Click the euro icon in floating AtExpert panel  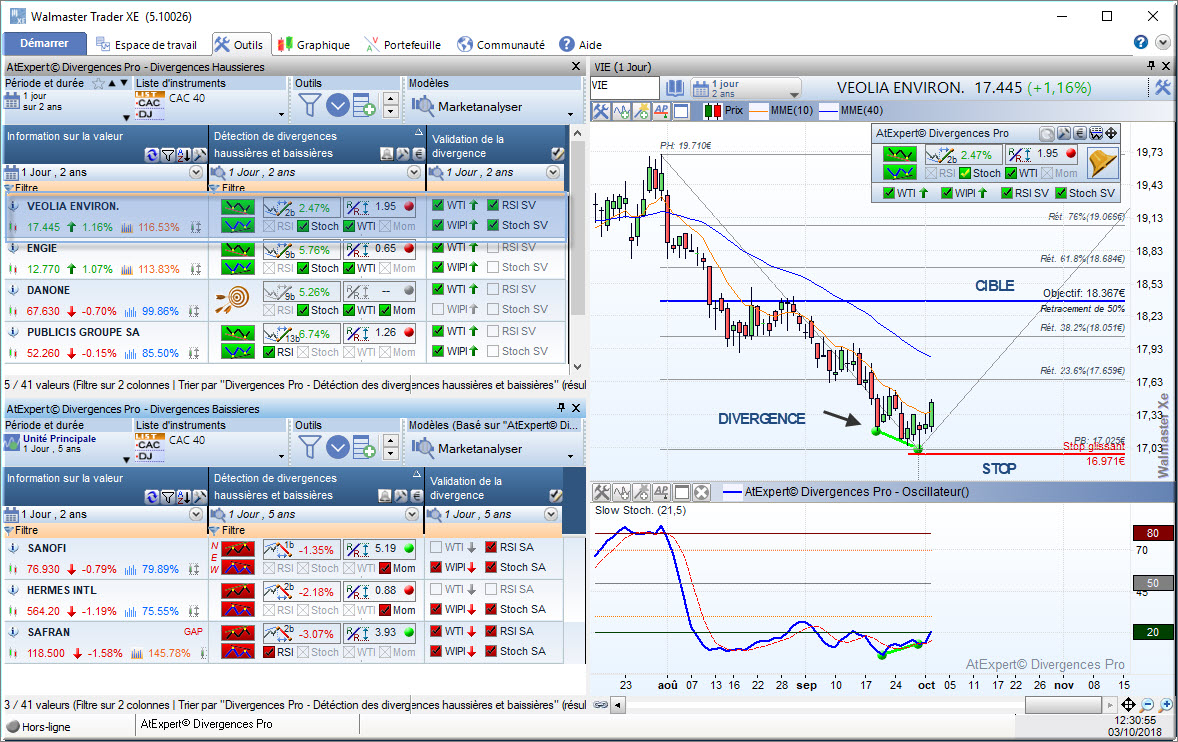[x=1080, y=134]
